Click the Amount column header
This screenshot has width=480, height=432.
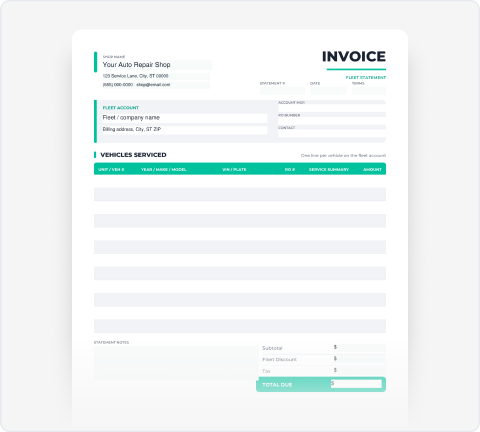point(372,169)
